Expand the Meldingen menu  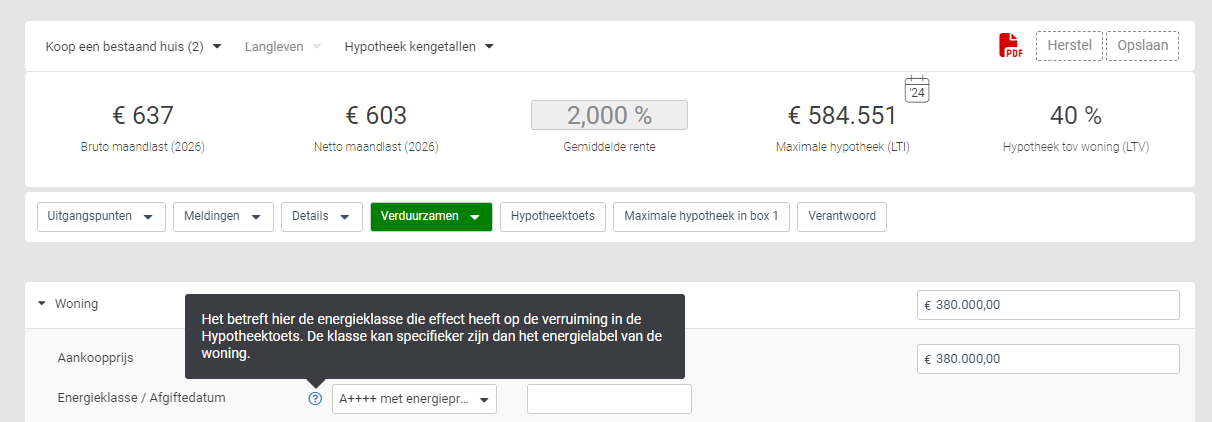(x=223, y=216)
